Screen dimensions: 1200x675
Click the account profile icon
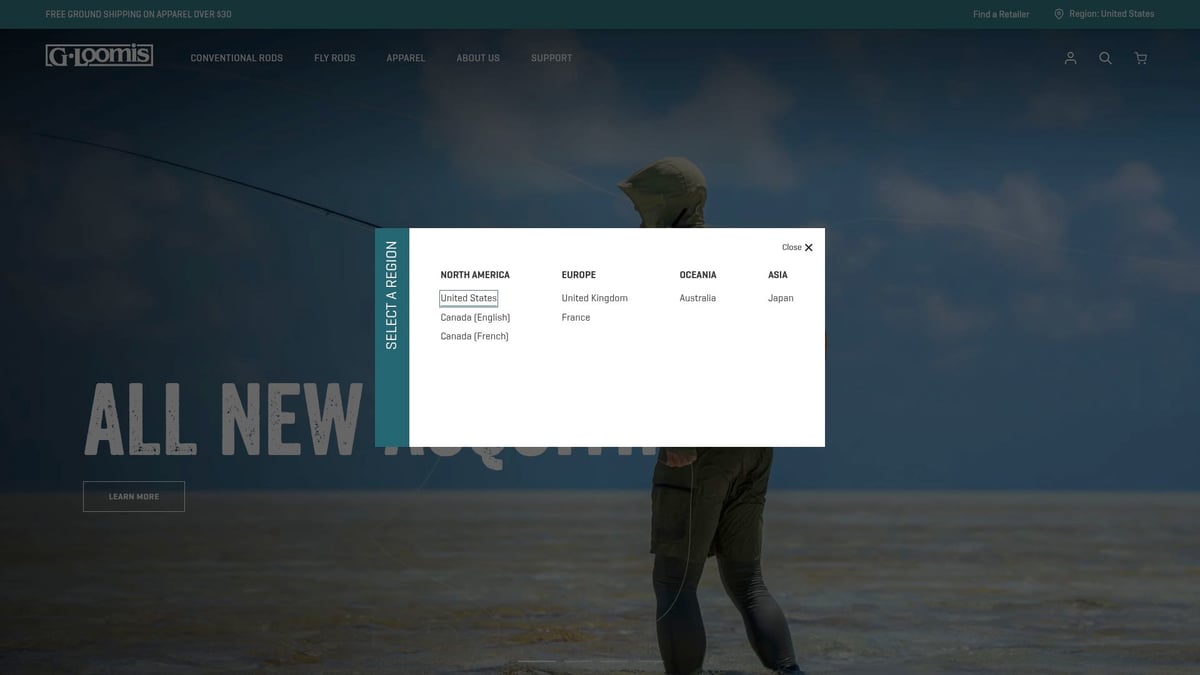pos(1070,57)
